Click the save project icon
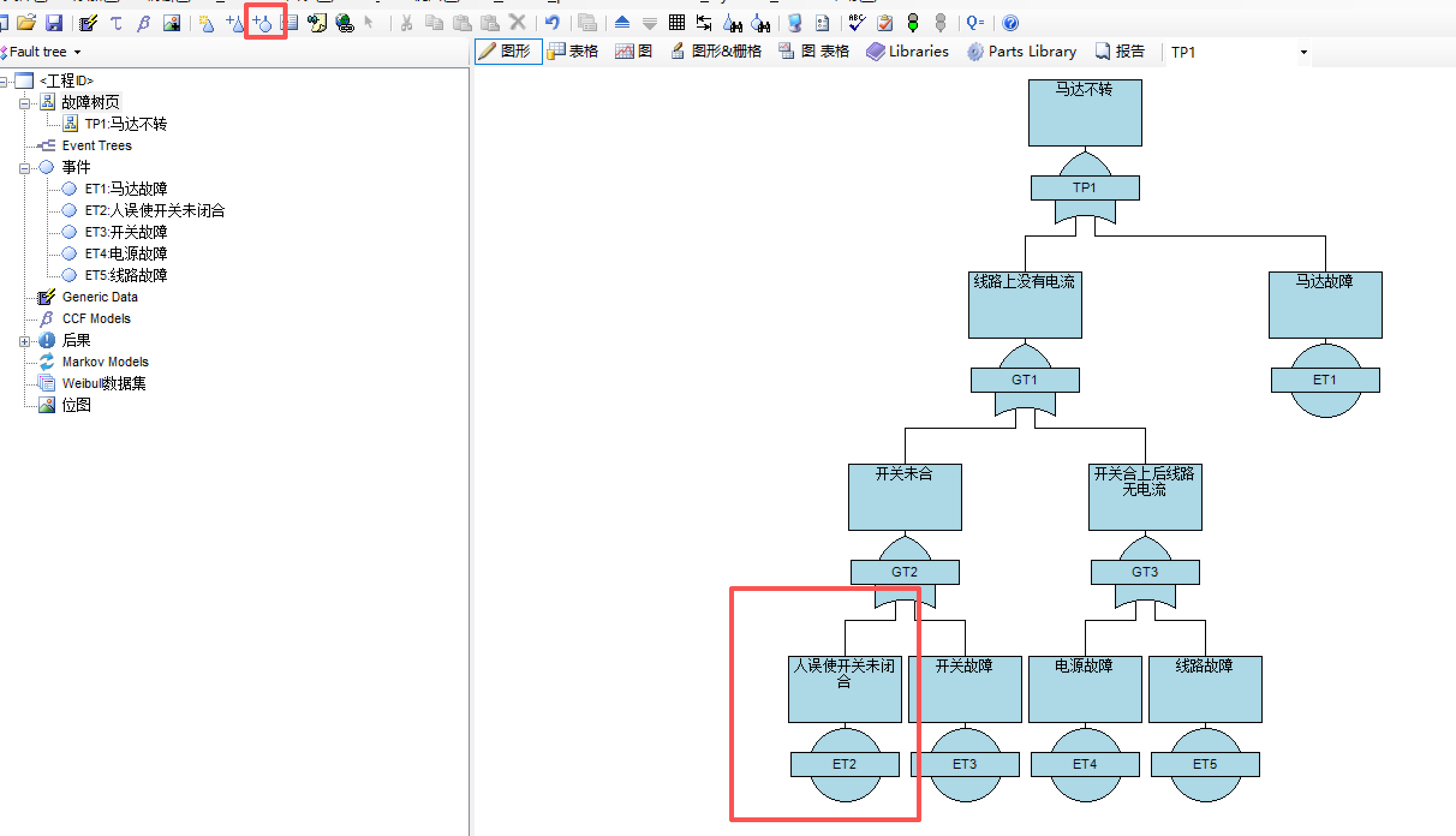Screen dimensions: 1456x836 54,23
